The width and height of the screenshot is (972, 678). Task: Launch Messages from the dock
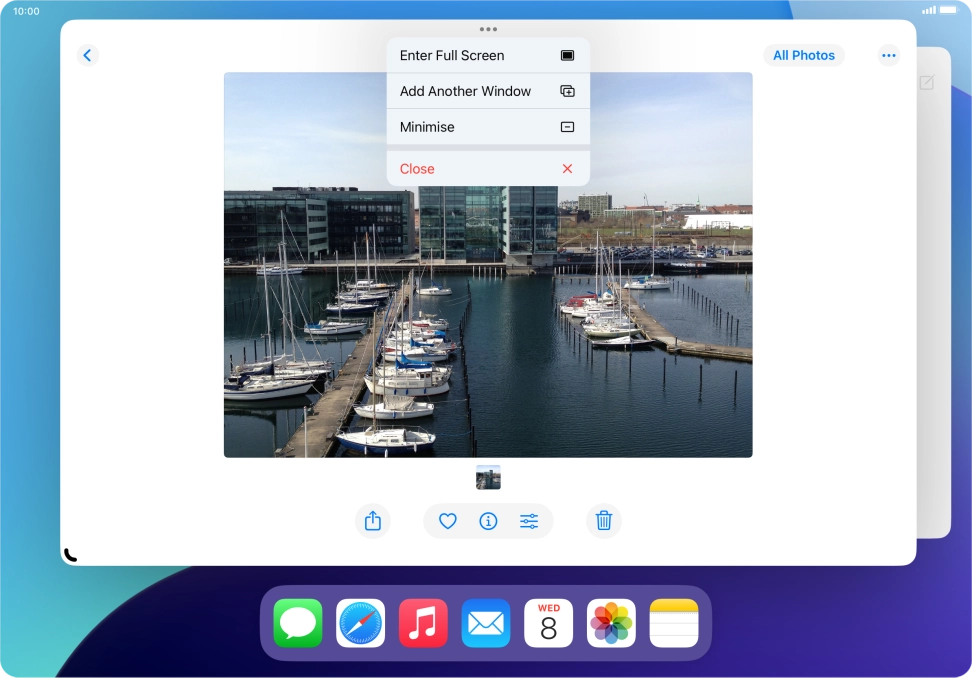(298, 622)
